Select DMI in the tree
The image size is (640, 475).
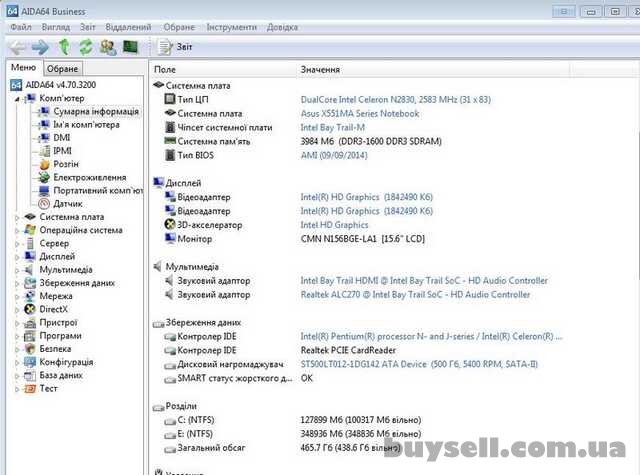(x=62, y=138)
